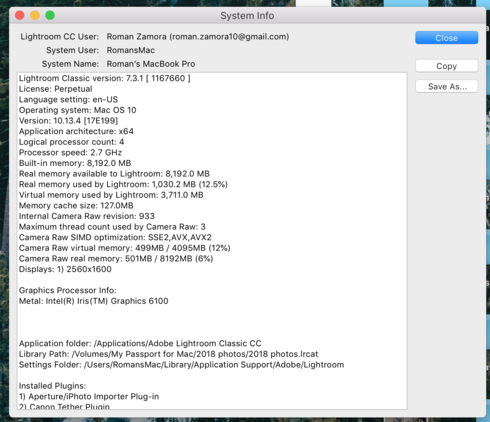
Task: Click 'Displays: 1) 2560x1600' line
Action: click(x=65, y=269)
